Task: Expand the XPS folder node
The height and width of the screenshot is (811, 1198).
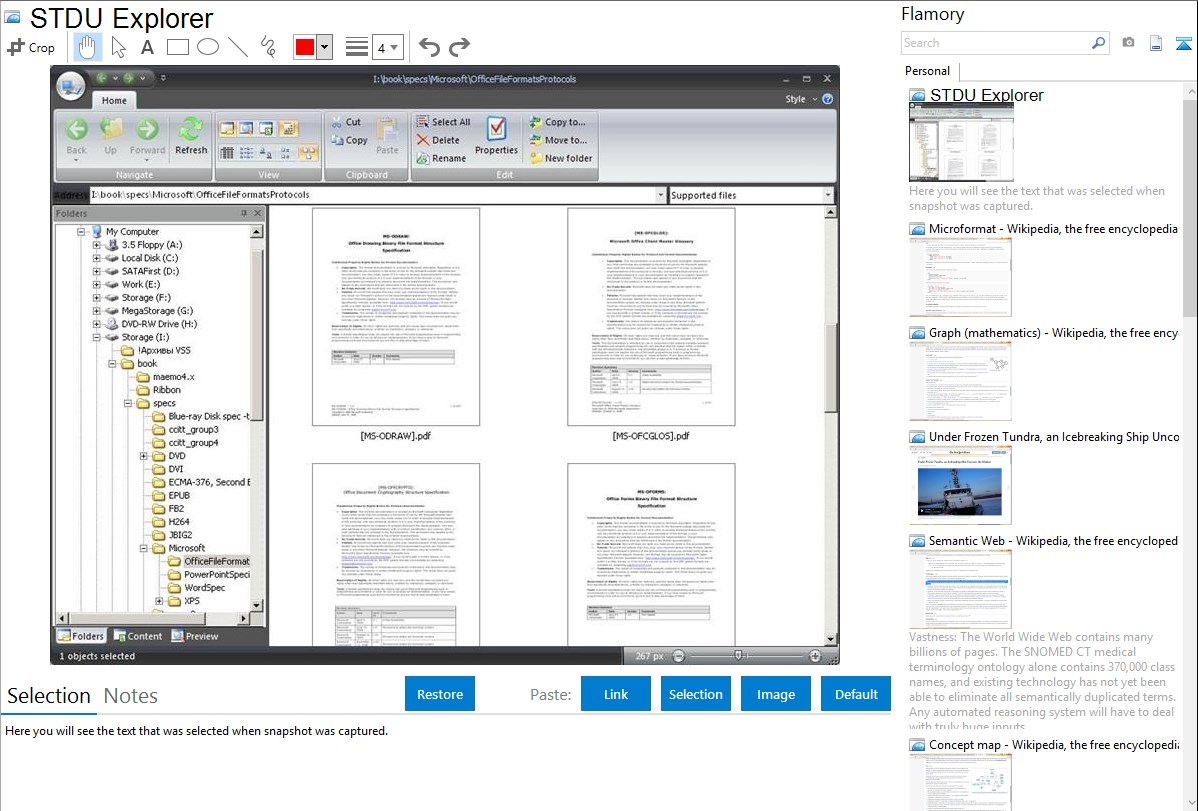Action: click(159, 602)
